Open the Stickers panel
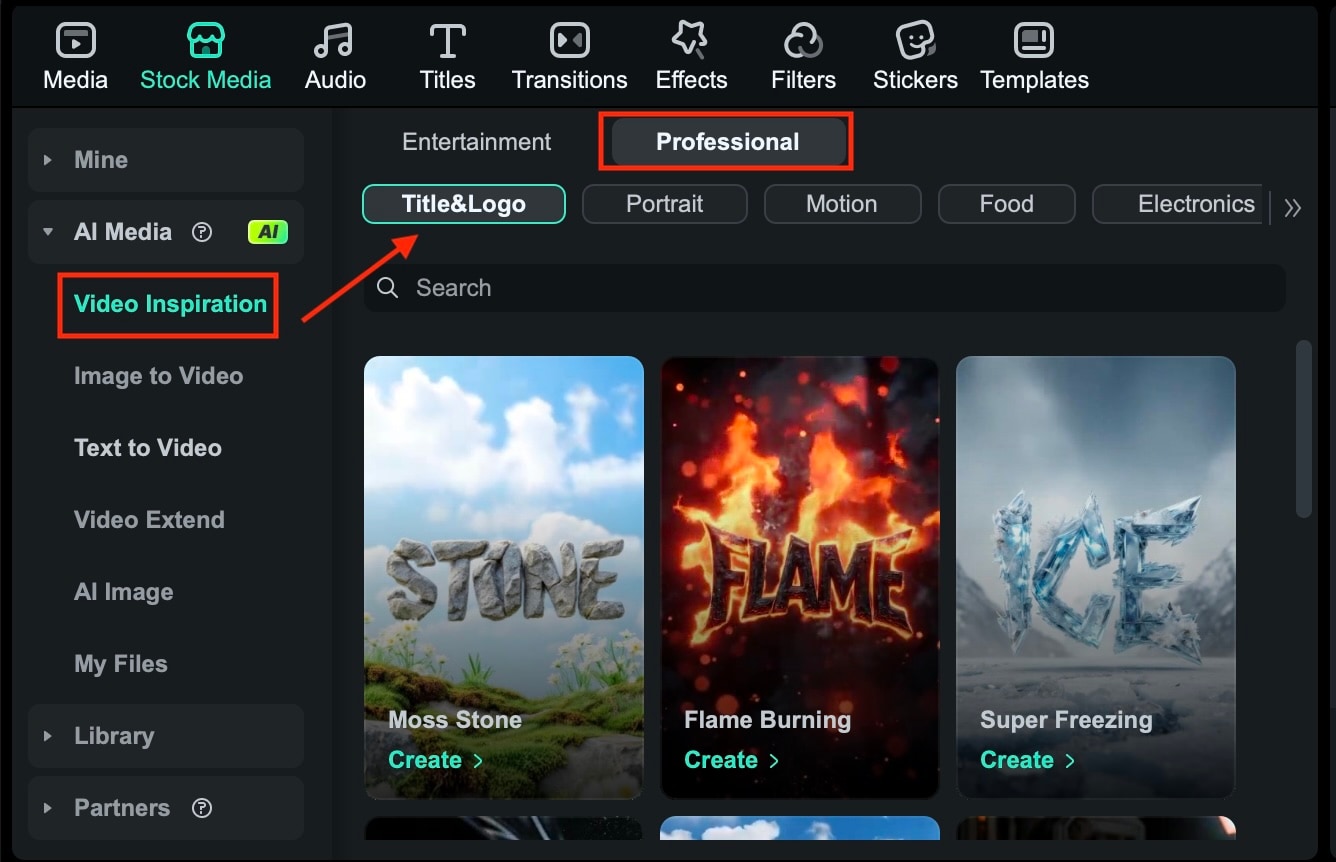This screenshot has height=862, width=1336. pyautogui.click(x=915, y=55)
